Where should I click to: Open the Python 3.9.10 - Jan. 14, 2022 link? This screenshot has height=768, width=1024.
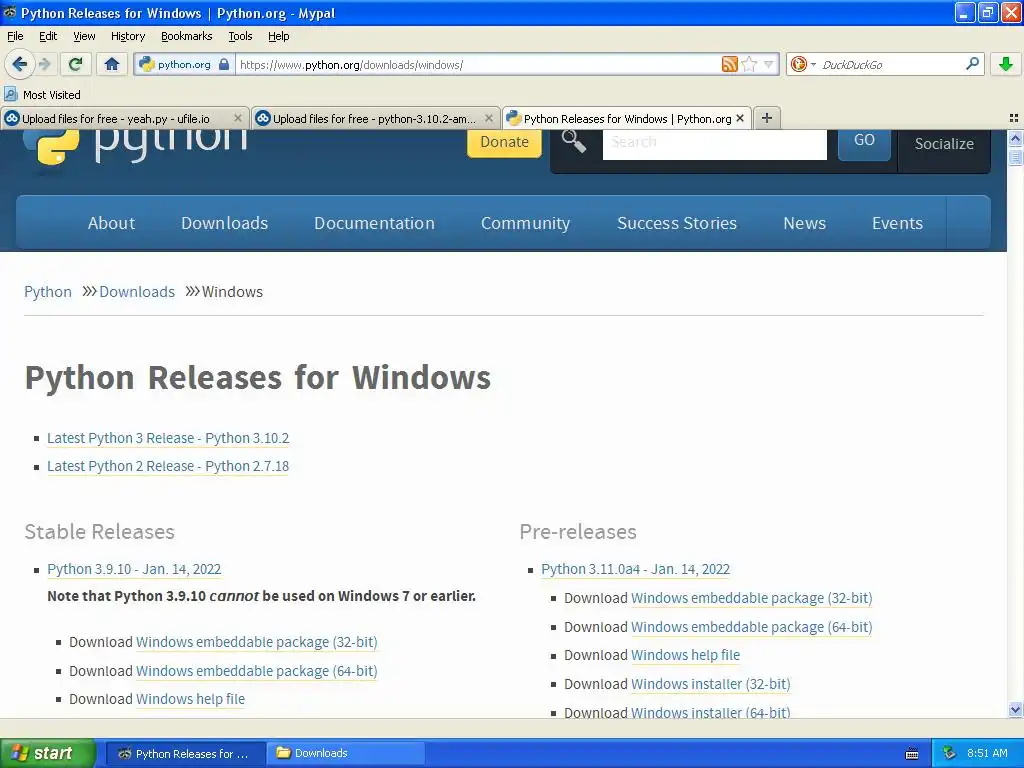(134, 569)
